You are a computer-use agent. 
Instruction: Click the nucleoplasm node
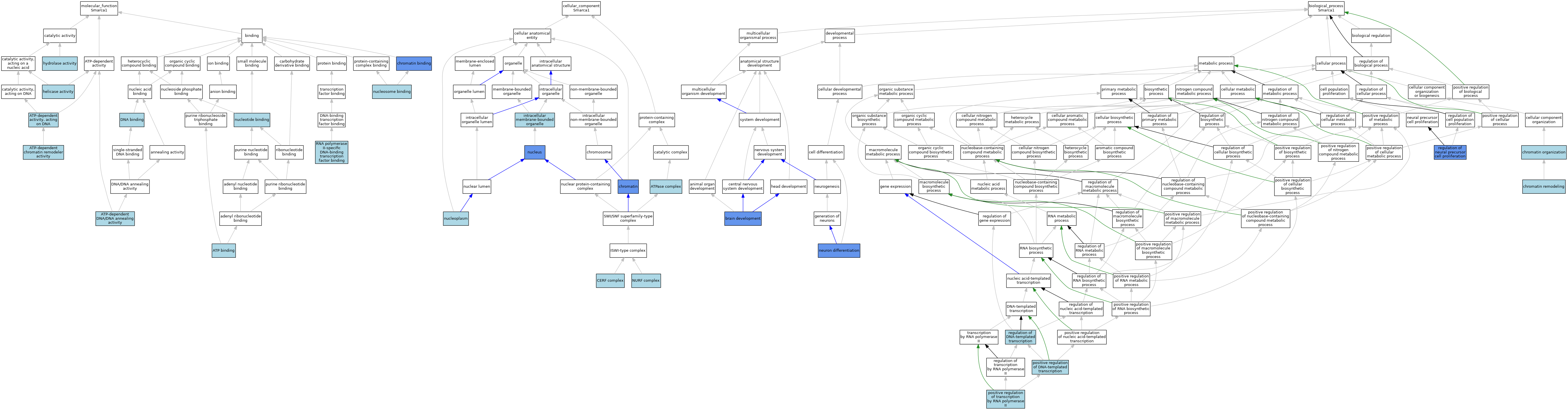pos(456,218)
